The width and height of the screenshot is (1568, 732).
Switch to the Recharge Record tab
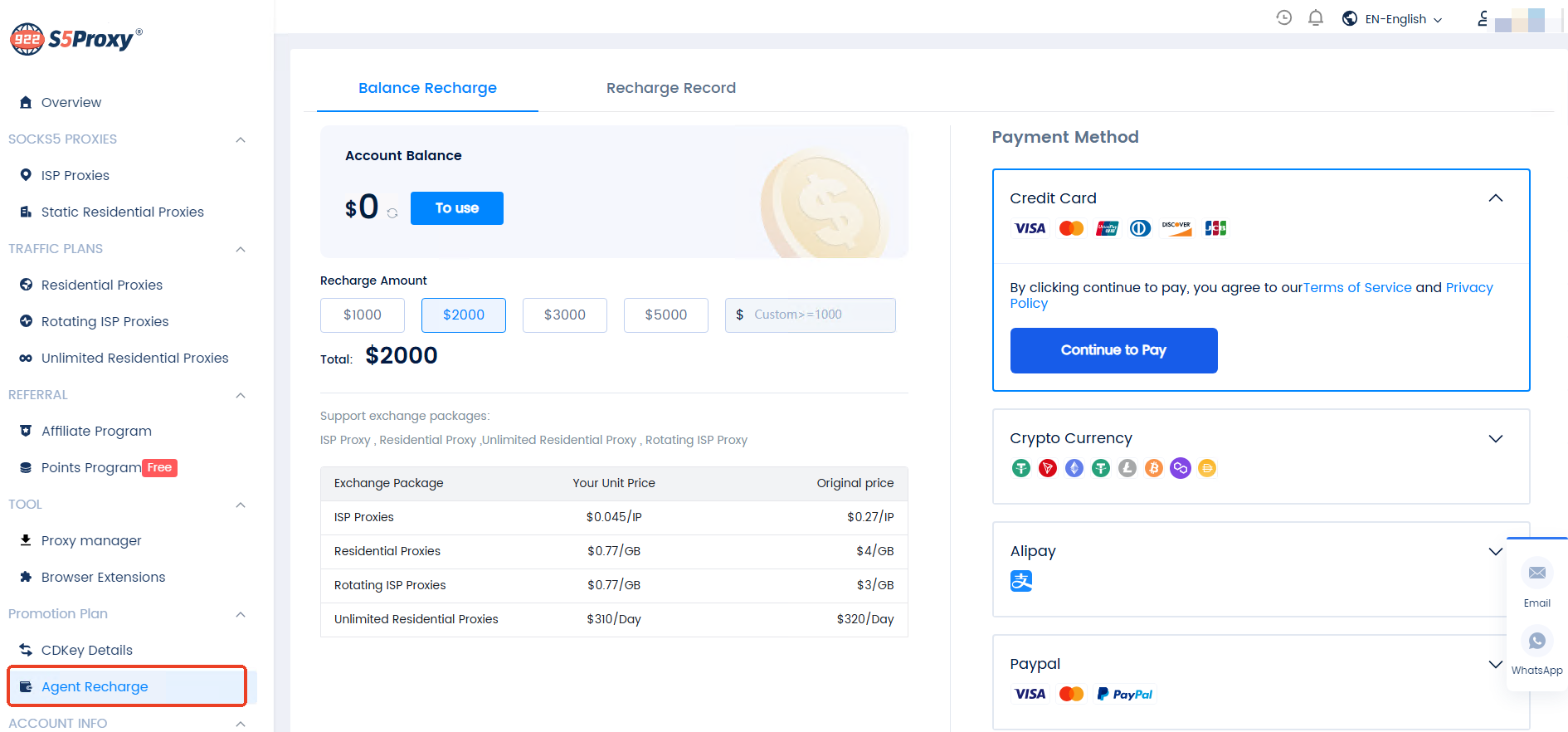[x=670, y=88]
